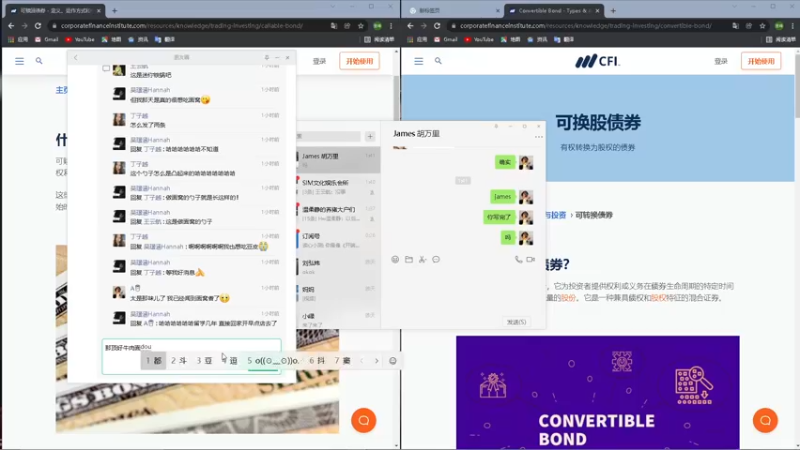
Task: Open Gmail bookmark in right browser
Action: [x=446, y=39]
